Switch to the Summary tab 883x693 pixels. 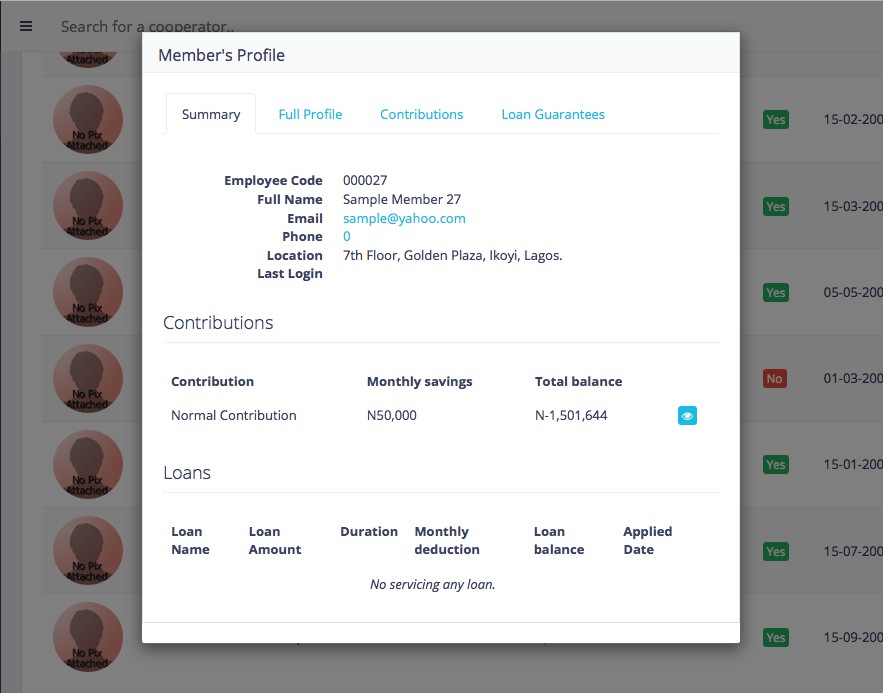tap(211, 114)
